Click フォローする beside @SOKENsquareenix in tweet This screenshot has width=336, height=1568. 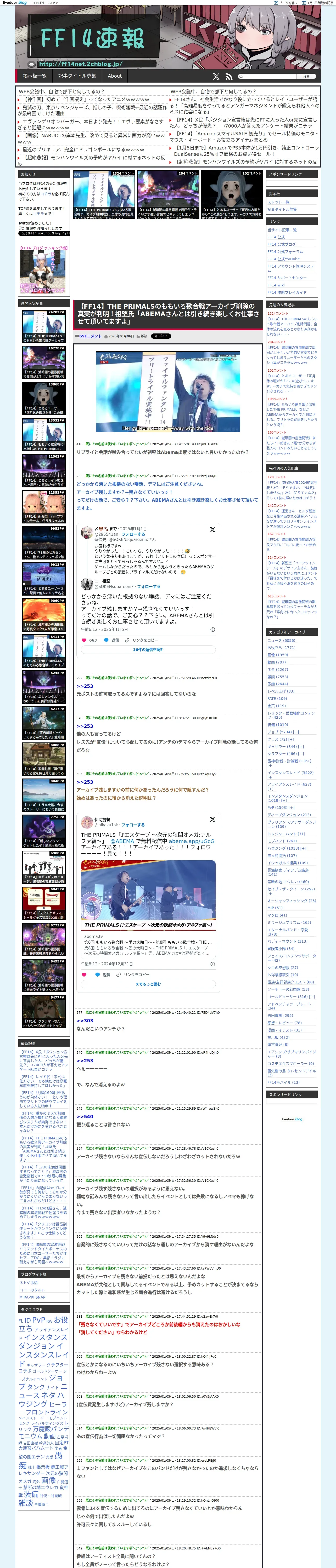tap(149, 587)
